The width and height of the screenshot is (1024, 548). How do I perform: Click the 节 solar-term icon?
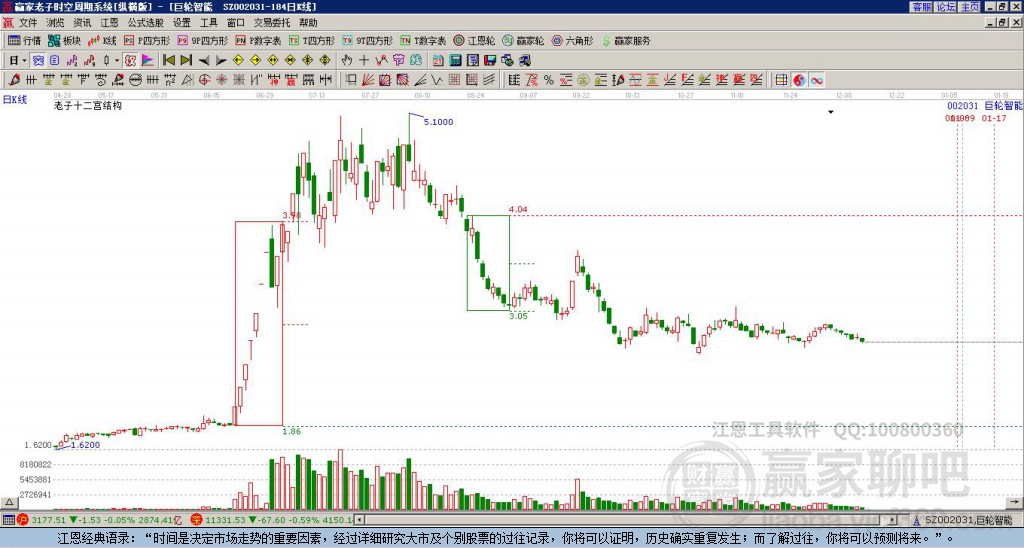tap(398, 61)
